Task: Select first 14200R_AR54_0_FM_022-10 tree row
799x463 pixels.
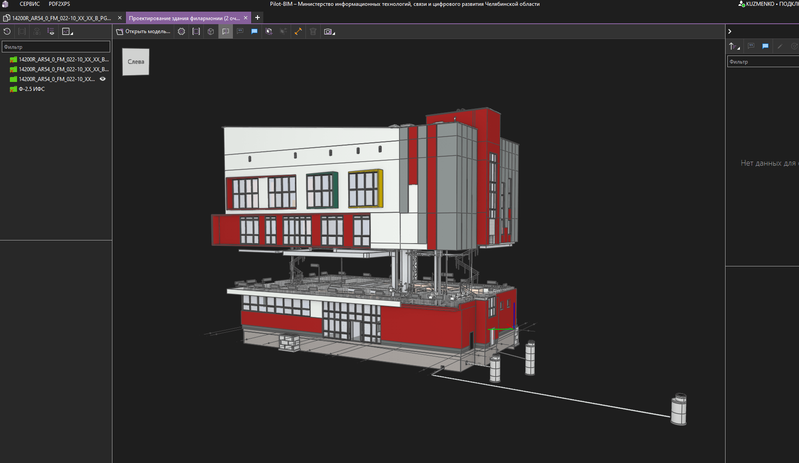Action: pyautogui.click(x=64, y=60)
